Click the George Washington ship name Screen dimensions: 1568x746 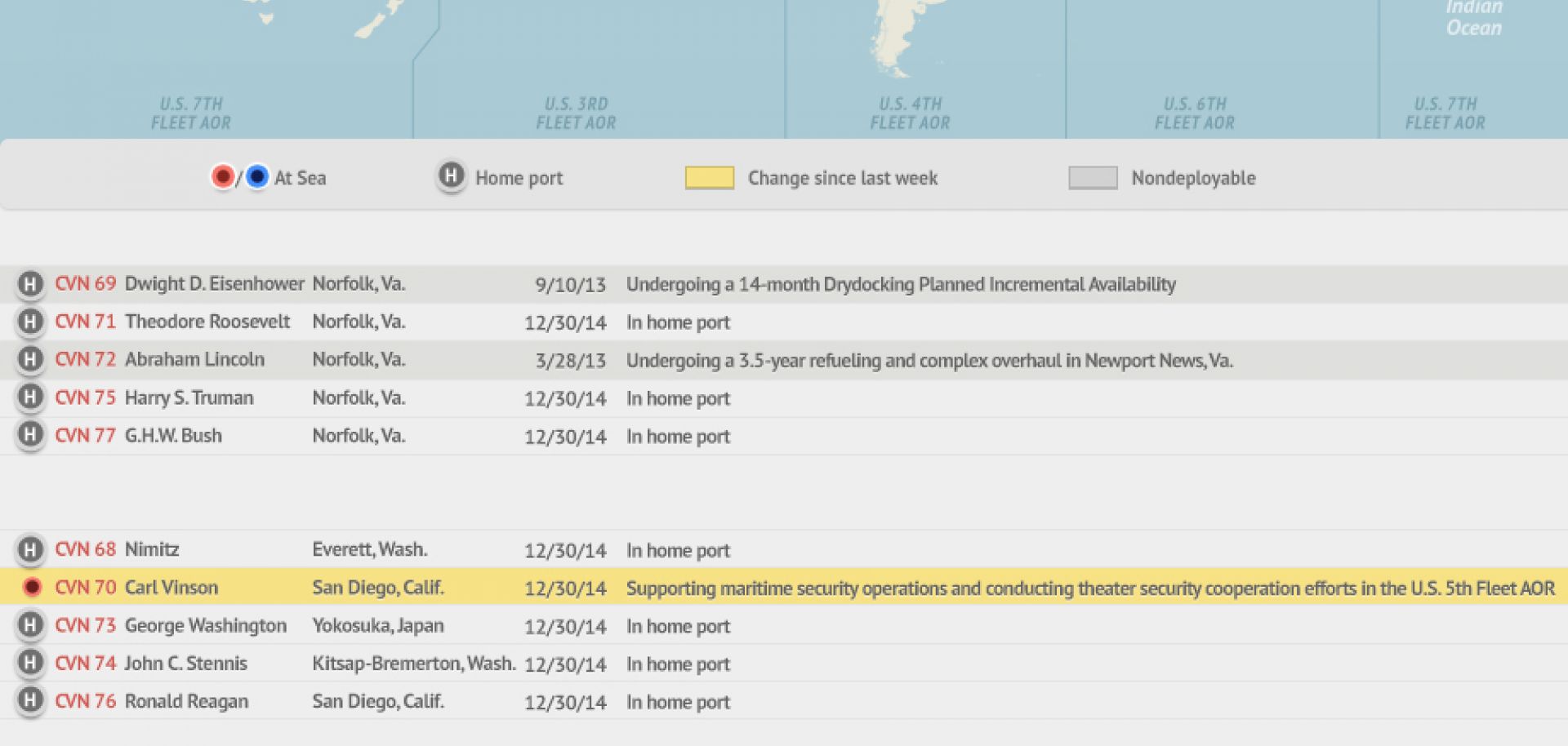206,626
